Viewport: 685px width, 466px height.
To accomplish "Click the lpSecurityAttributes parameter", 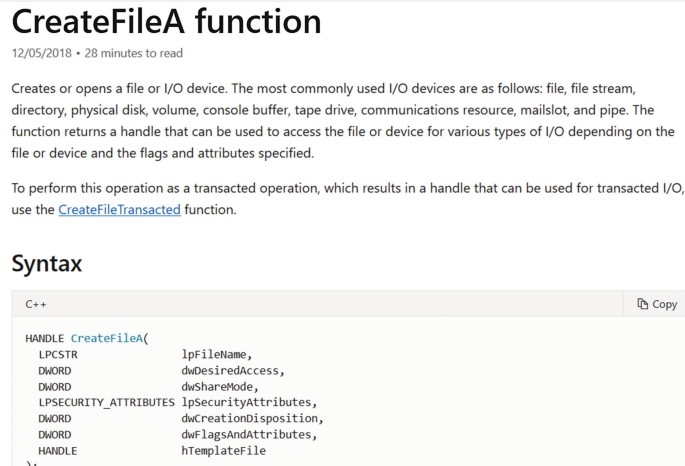I will coord(246,402).
